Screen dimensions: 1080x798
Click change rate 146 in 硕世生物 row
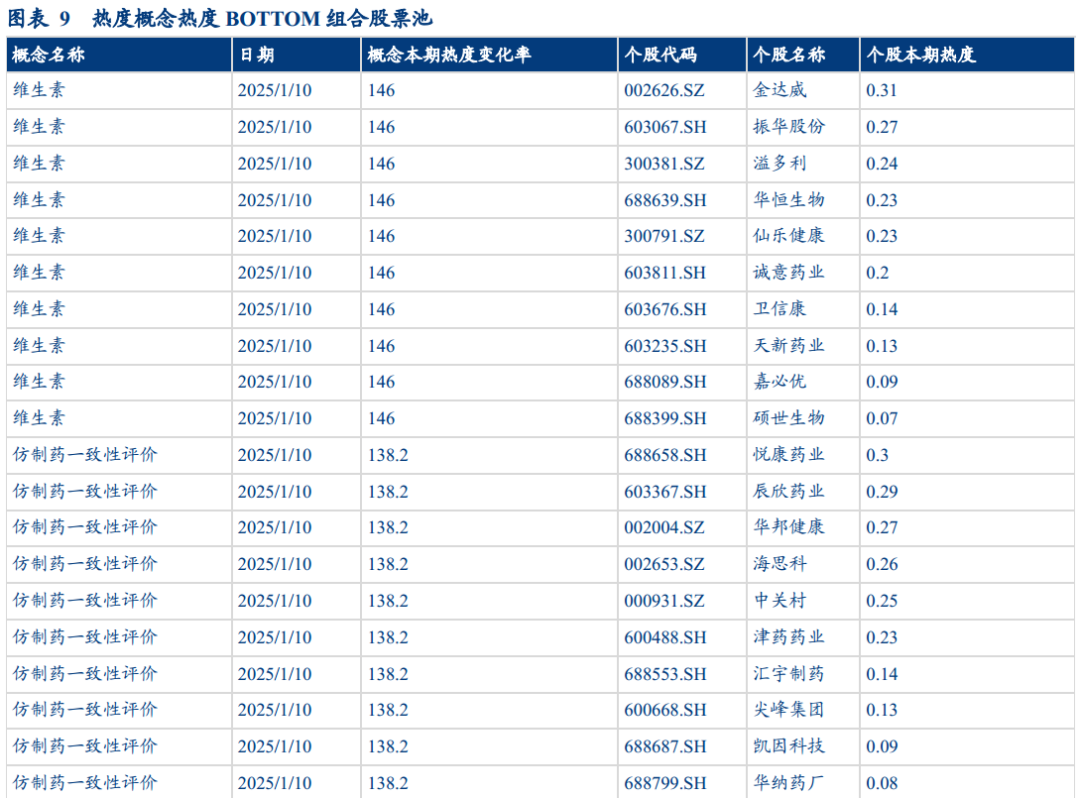(381, 418)
